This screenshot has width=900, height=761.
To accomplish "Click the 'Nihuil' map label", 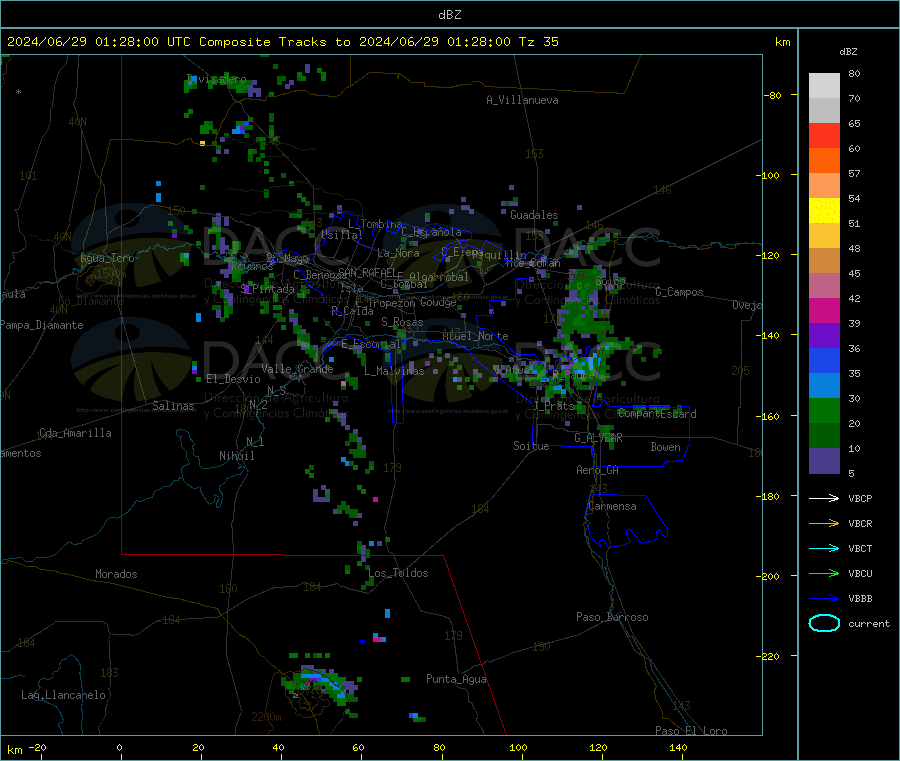I will pyautogui.click(x=236, y=456).
